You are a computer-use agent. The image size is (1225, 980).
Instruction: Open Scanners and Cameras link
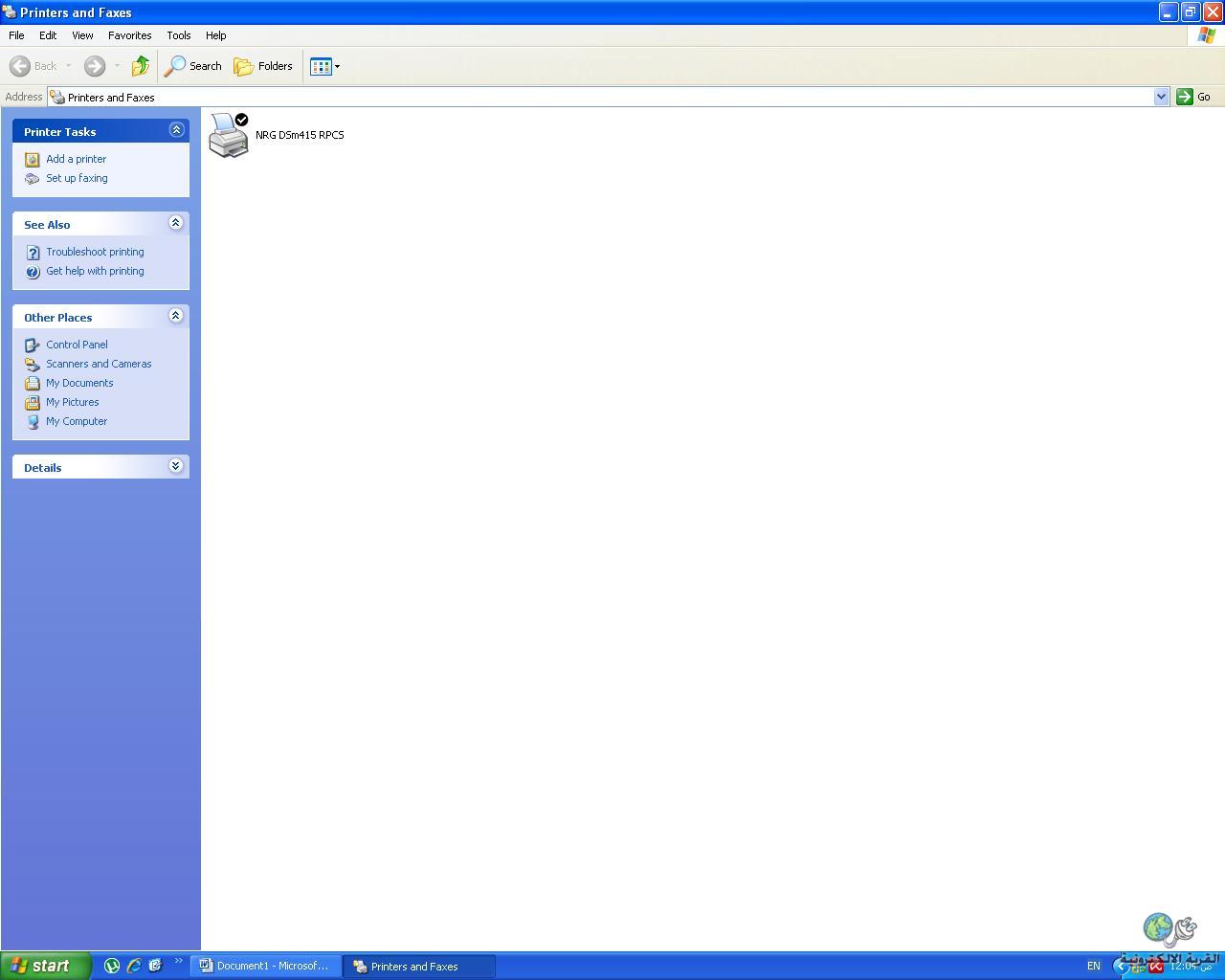point(99,364)
